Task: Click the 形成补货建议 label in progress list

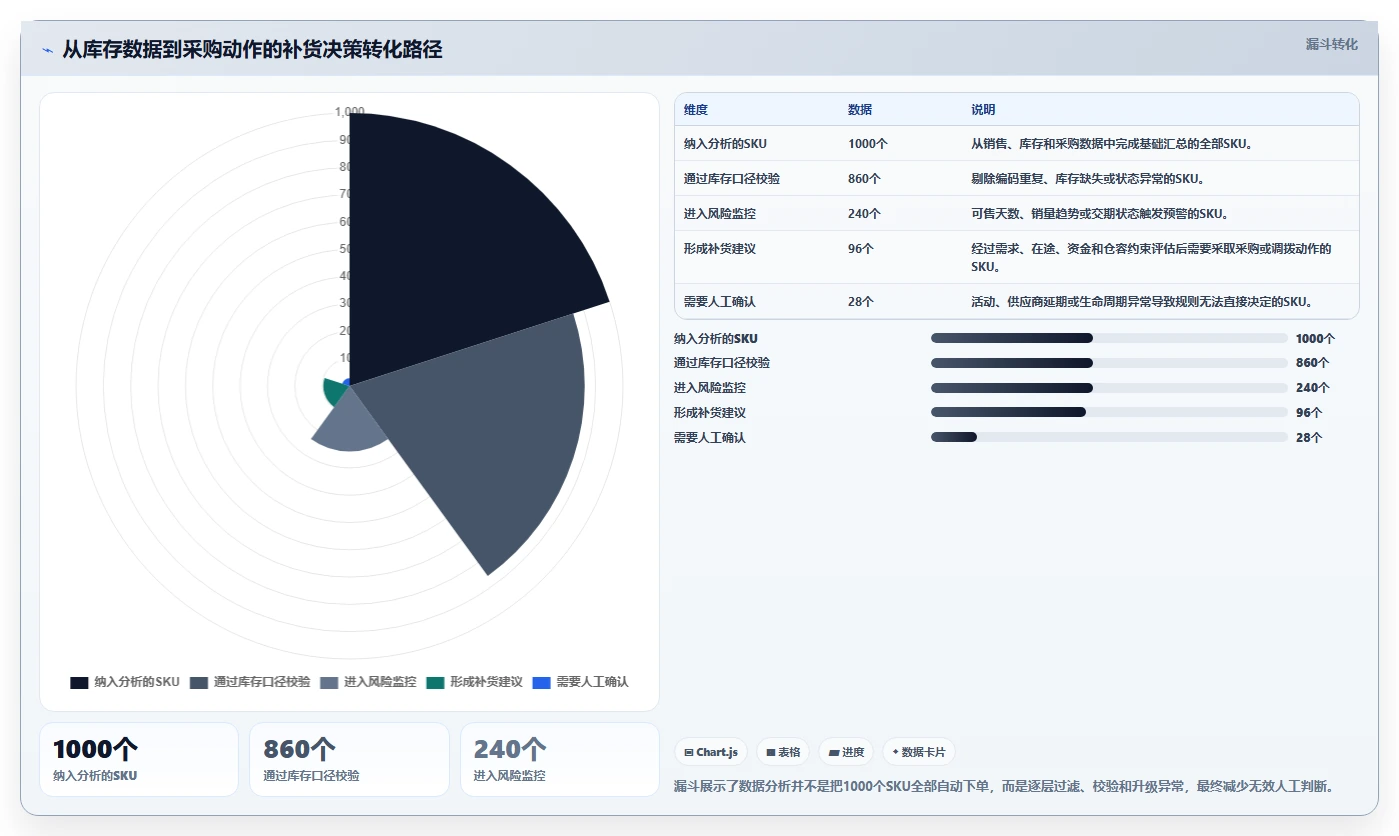Action: [710, 412]
